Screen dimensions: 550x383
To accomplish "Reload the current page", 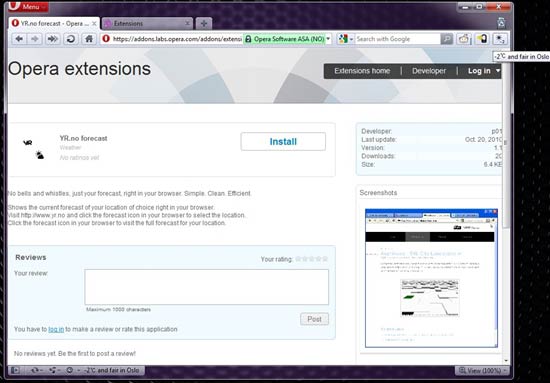I will [x=71, y=39].
